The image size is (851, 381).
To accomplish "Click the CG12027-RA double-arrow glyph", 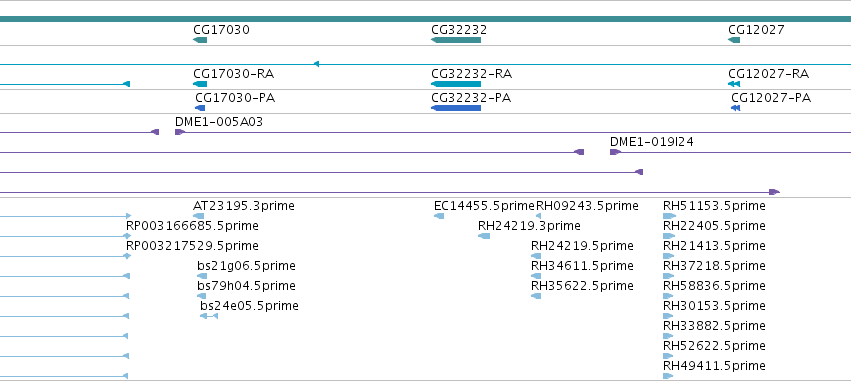I will 734,84.
